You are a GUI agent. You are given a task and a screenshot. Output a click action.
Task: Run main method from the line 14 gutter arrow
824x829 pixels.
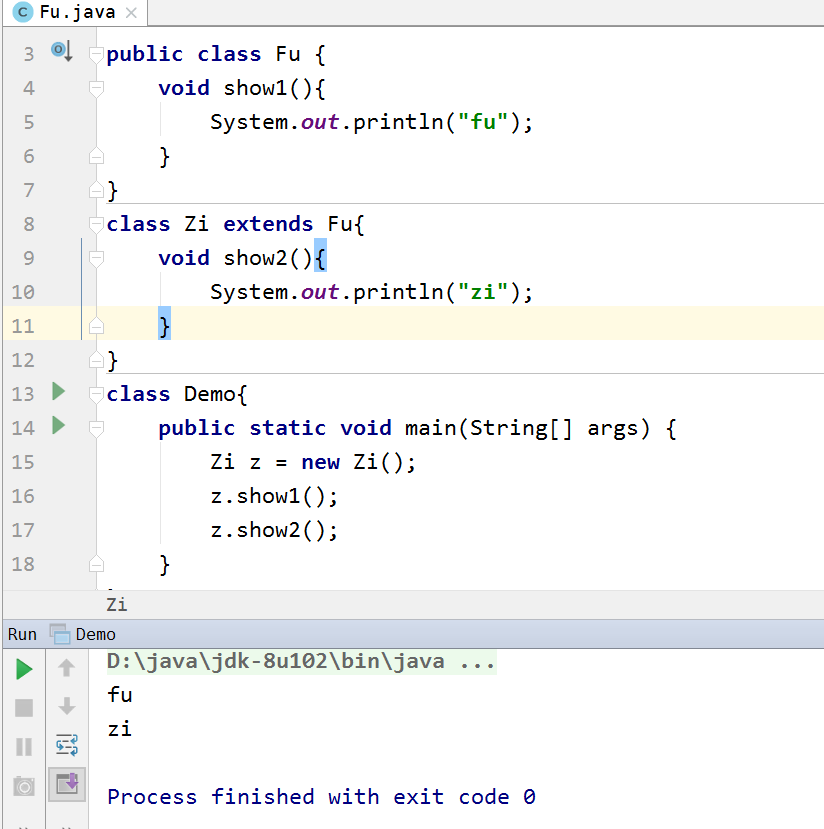coord(59,426)
